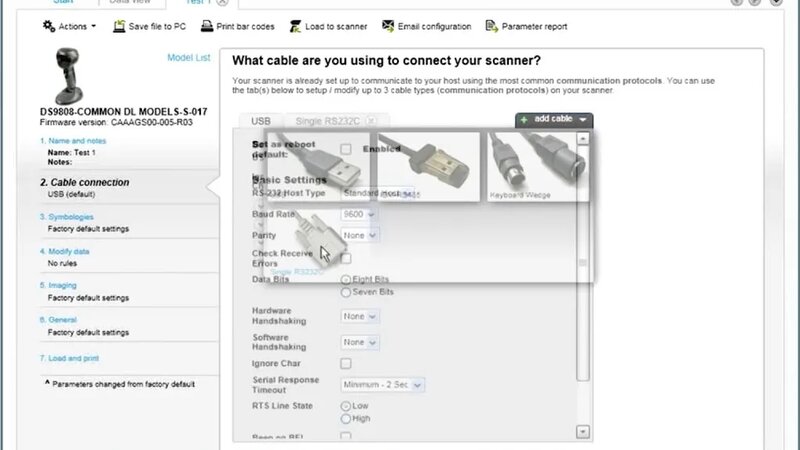
Task: Click the 'No rules' text
Action: (62, 263)
